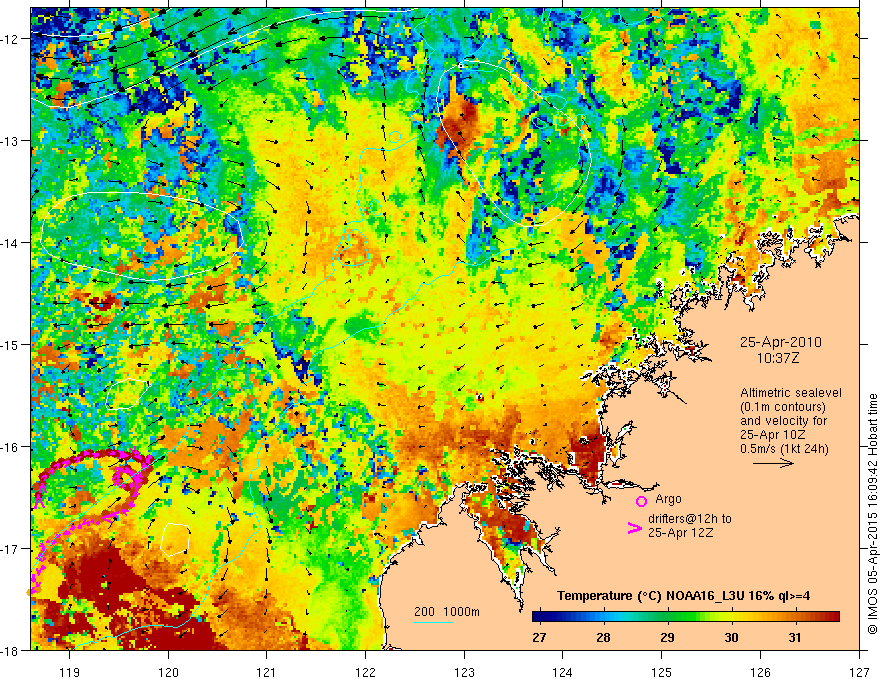
Task: Click the longitude axis label 125
Action: (662, 672)
